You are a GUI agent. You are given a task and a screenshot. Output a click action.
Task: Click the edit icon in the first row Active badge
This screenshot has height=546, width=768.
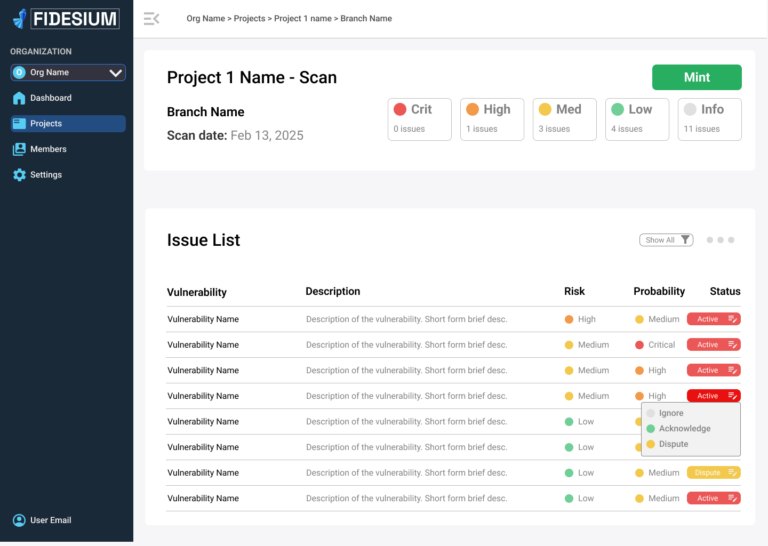click(x=732, y=319)
